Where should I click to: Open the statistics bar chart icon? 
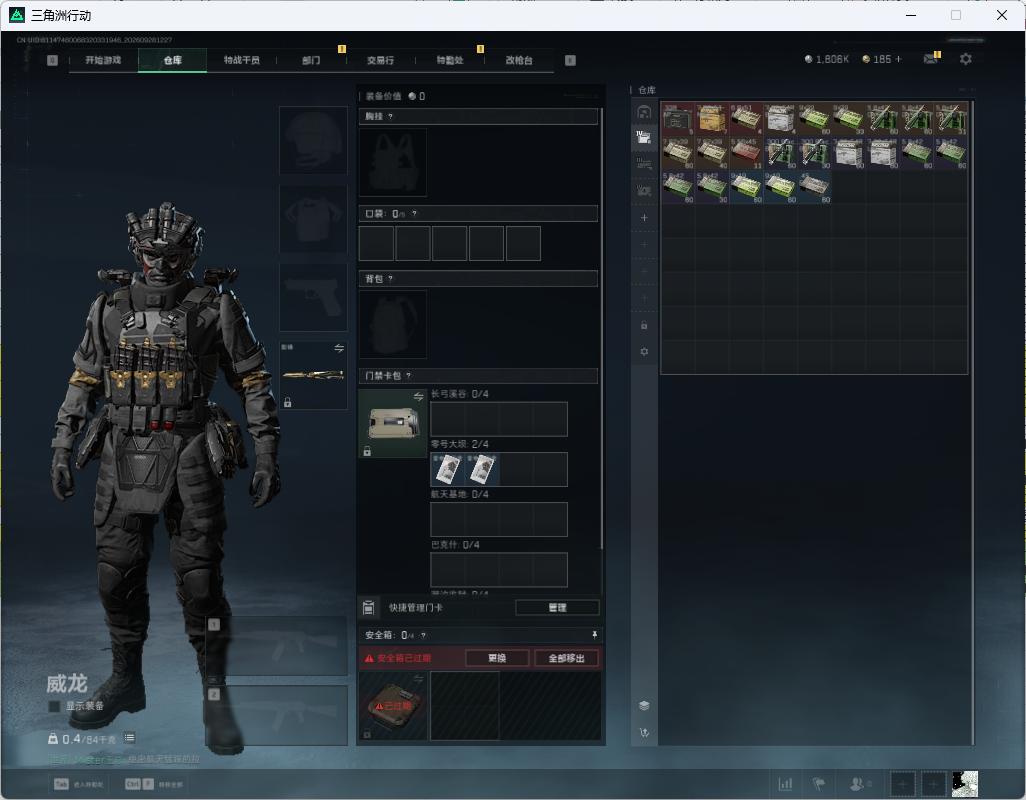point(785,783)
